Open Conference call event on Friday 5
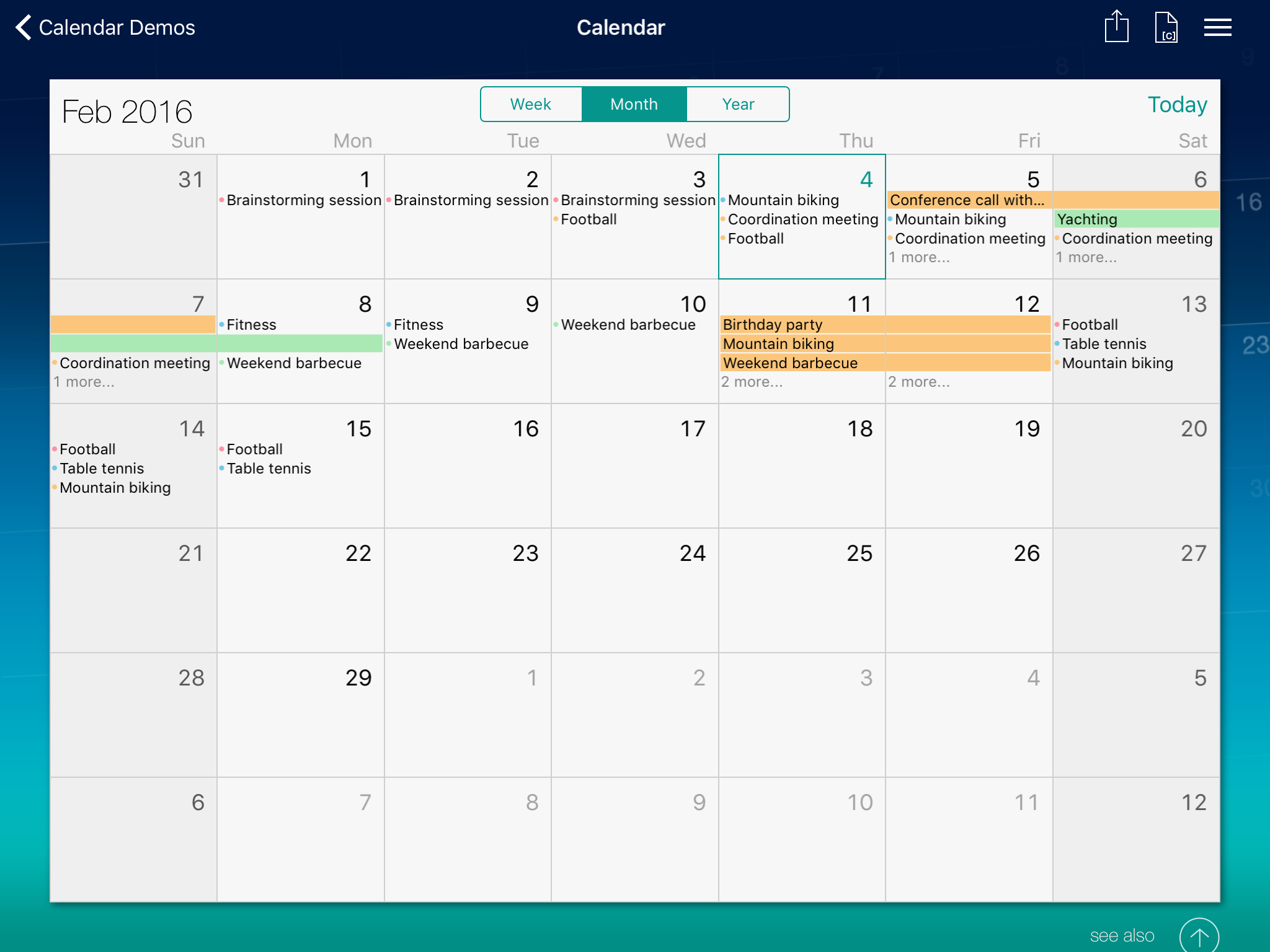This screenshot has height=952, width=1270. (x=967, y=200)
